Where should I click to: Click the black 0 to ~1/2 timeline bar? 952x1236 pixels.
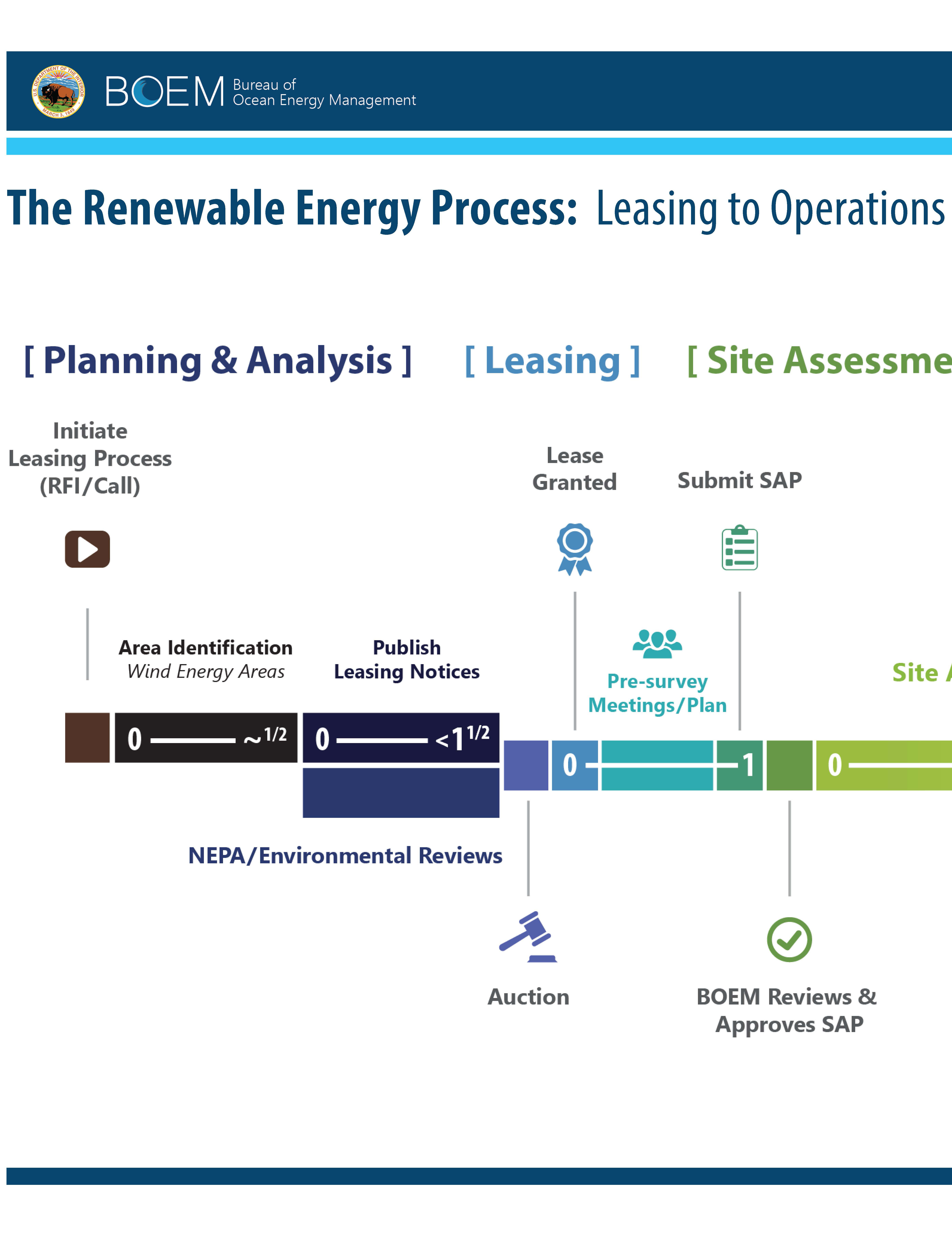tap(206, 737)
